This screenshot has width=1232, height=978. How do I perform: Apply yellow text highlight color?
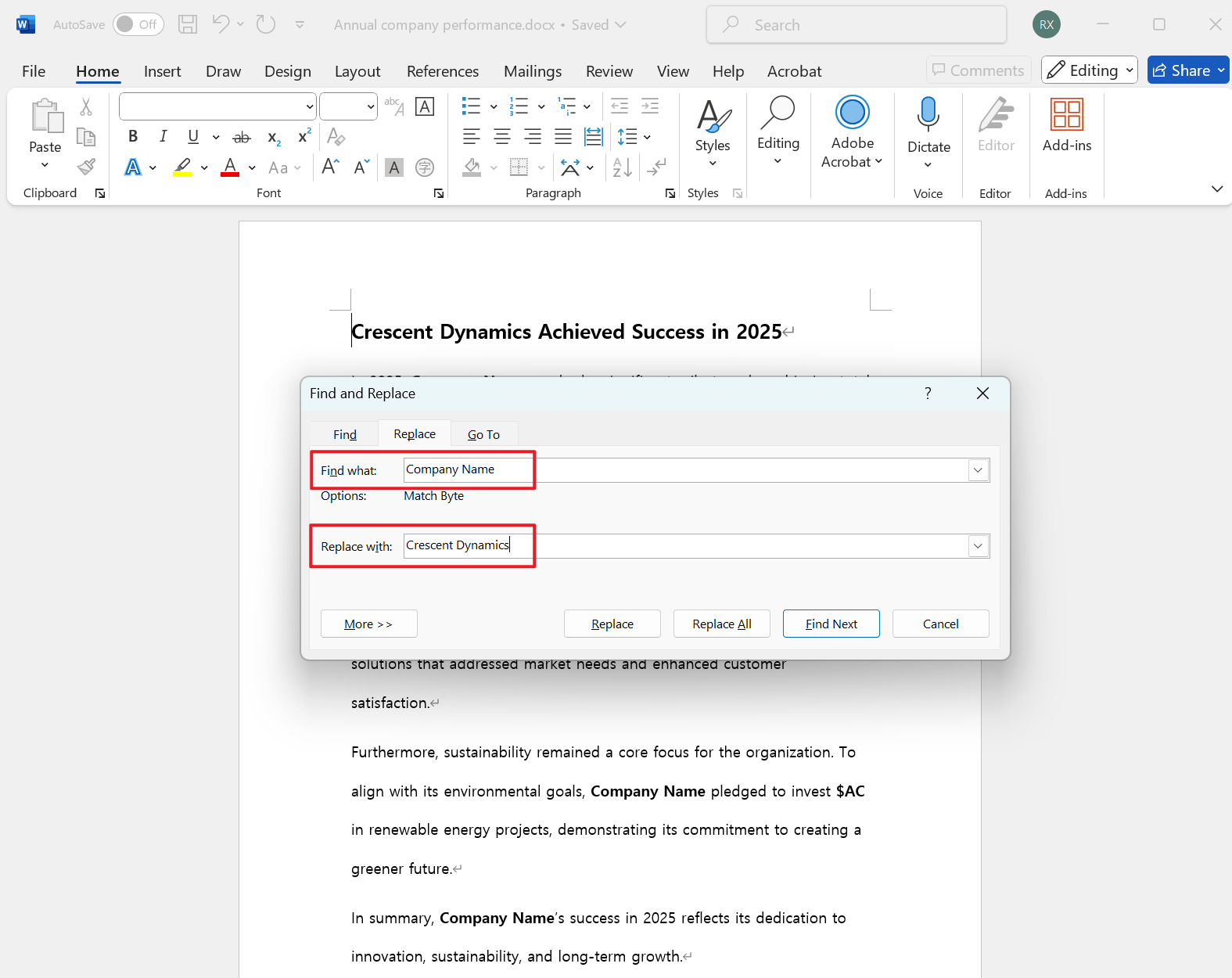point(183,167)
